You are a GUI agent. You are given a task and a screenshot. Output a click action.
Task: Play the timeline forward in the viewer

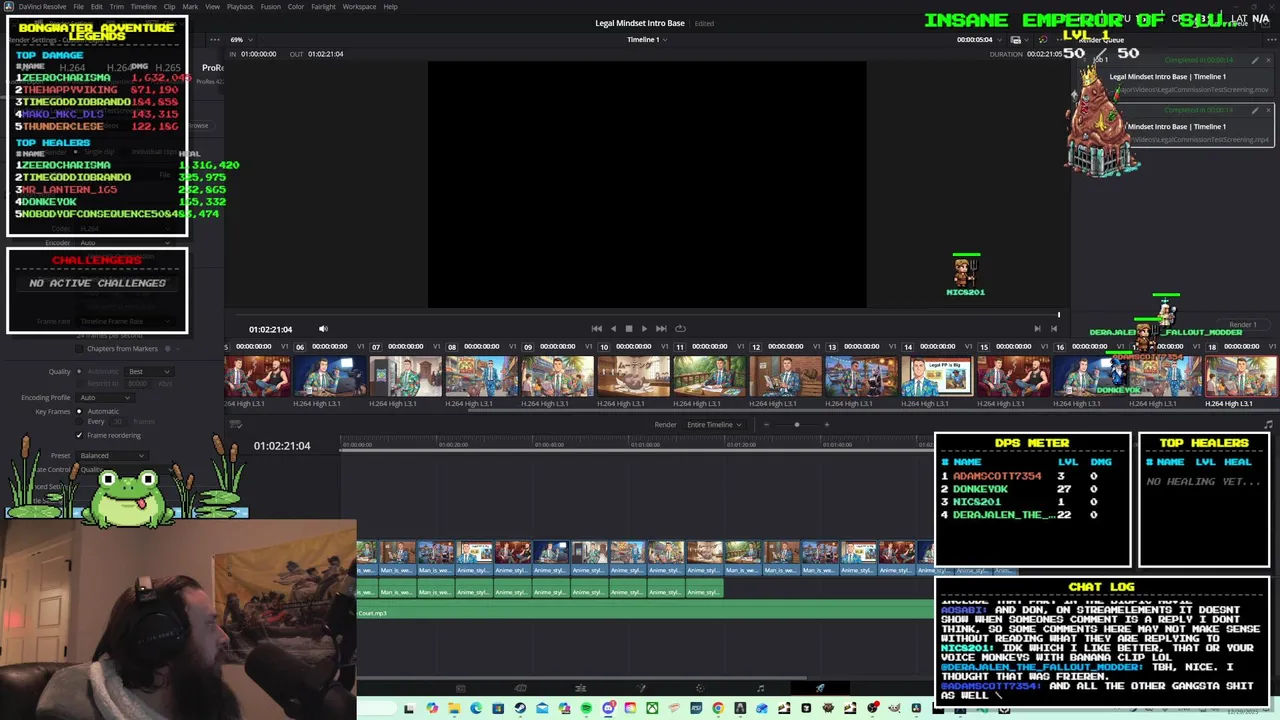(x=644, y=328)
